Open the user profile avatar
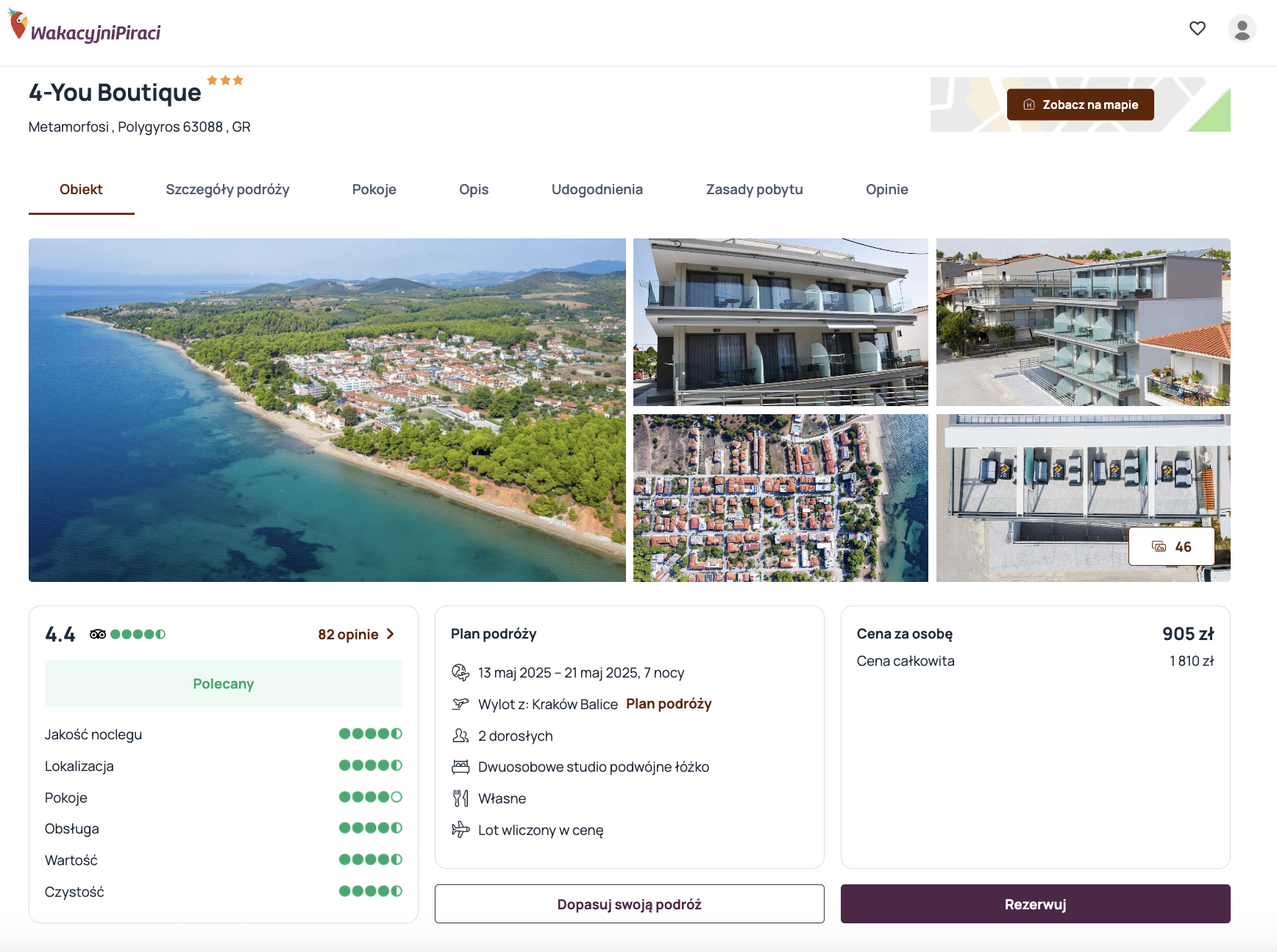Viewport: 1277px width, 952px height. point(1242,29)
